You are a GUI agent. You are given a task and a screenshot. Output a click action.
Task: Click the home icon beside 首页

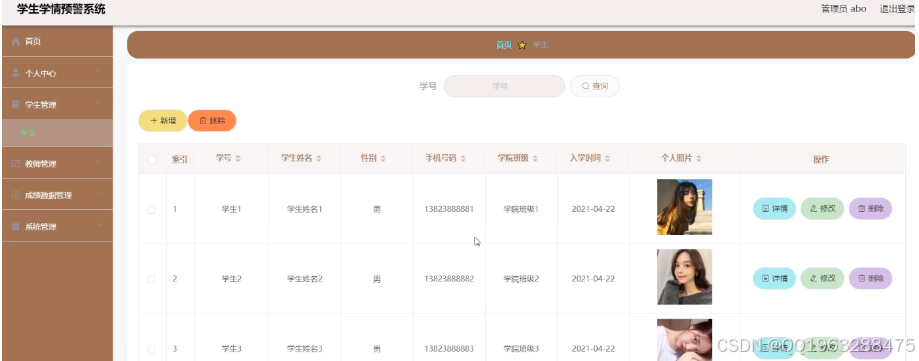click(x=16, y=42)
